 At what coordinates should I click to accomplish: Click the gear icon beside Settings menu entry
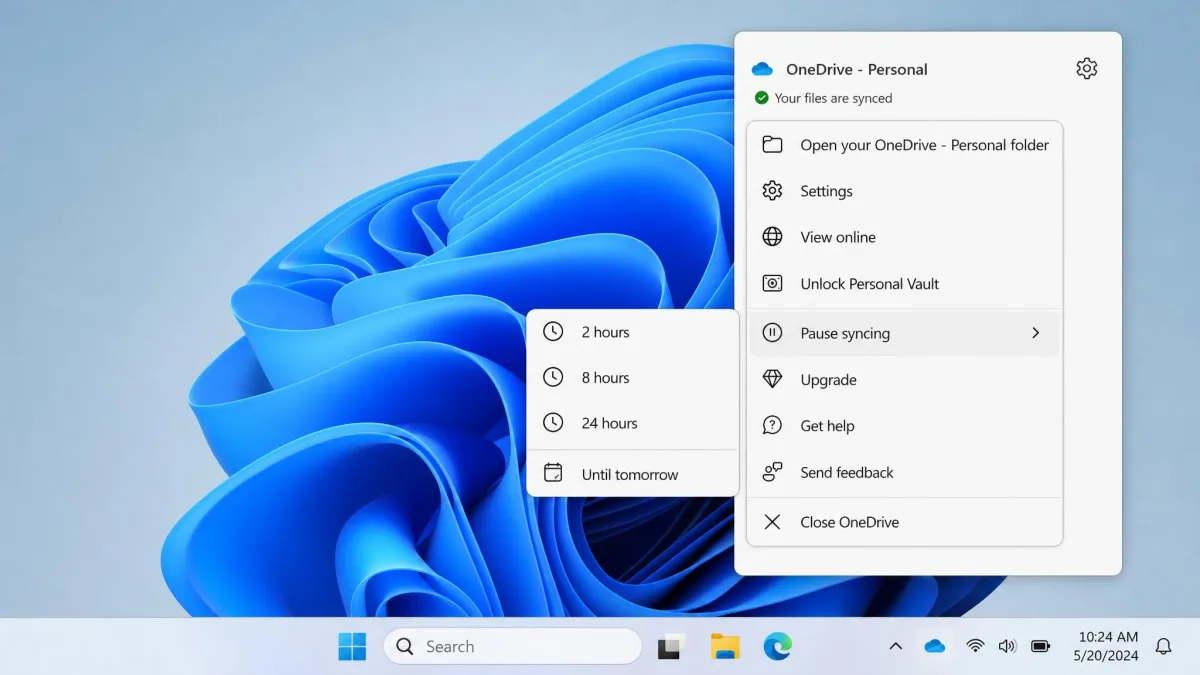[x=772, y=191]
